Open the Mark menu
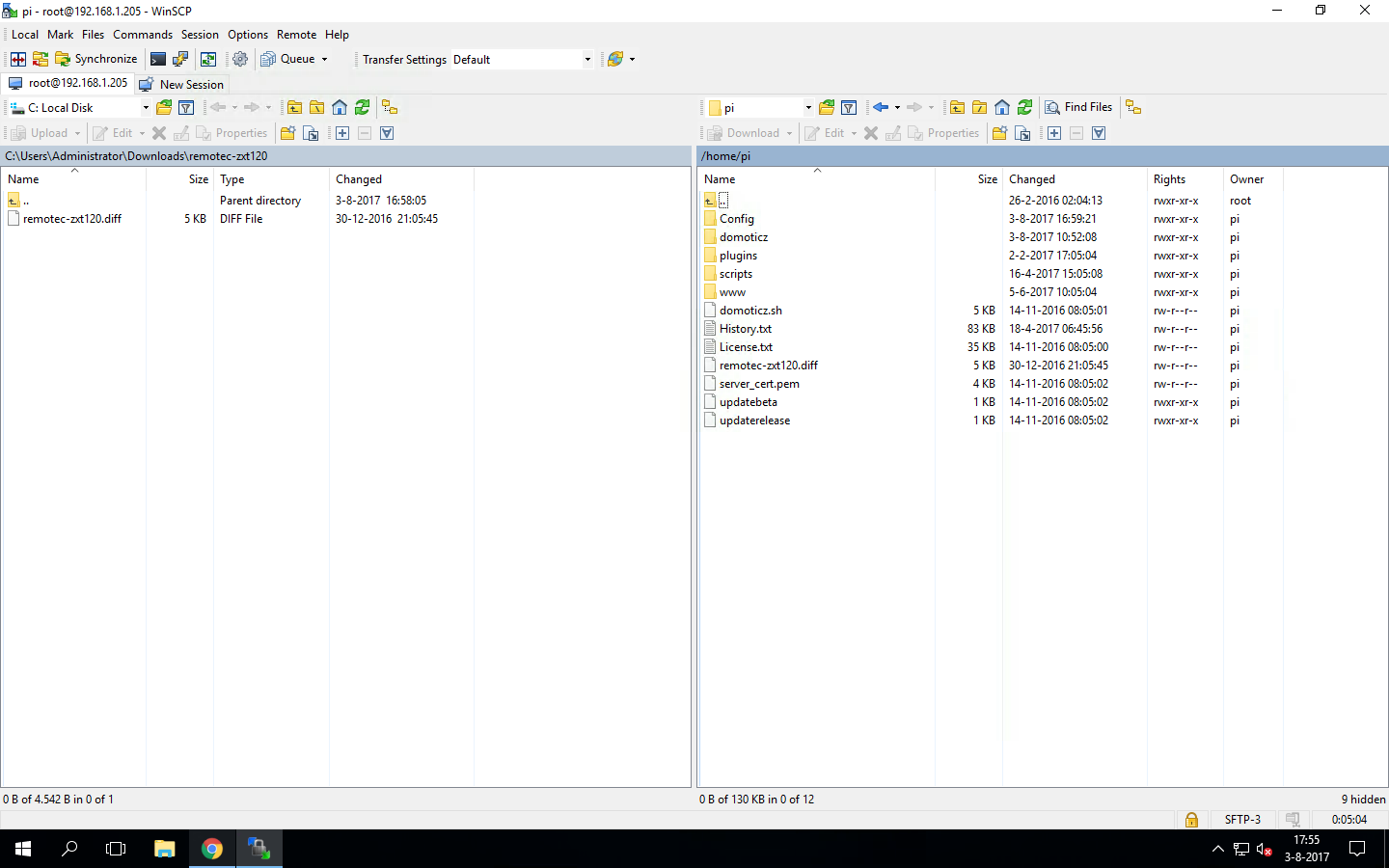The image size is (1389, 868). coord(60,35)
